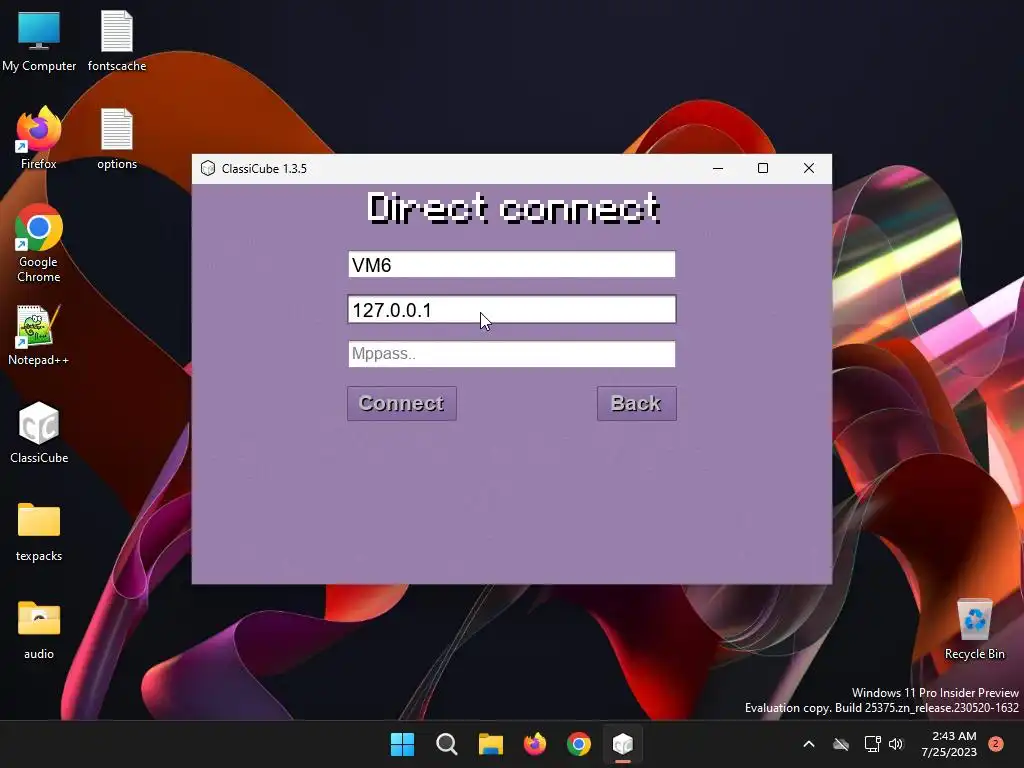Screen dimensions: 1024x768
Task: Launch Firefox from the taskbar
Action: tap(535, 744)
